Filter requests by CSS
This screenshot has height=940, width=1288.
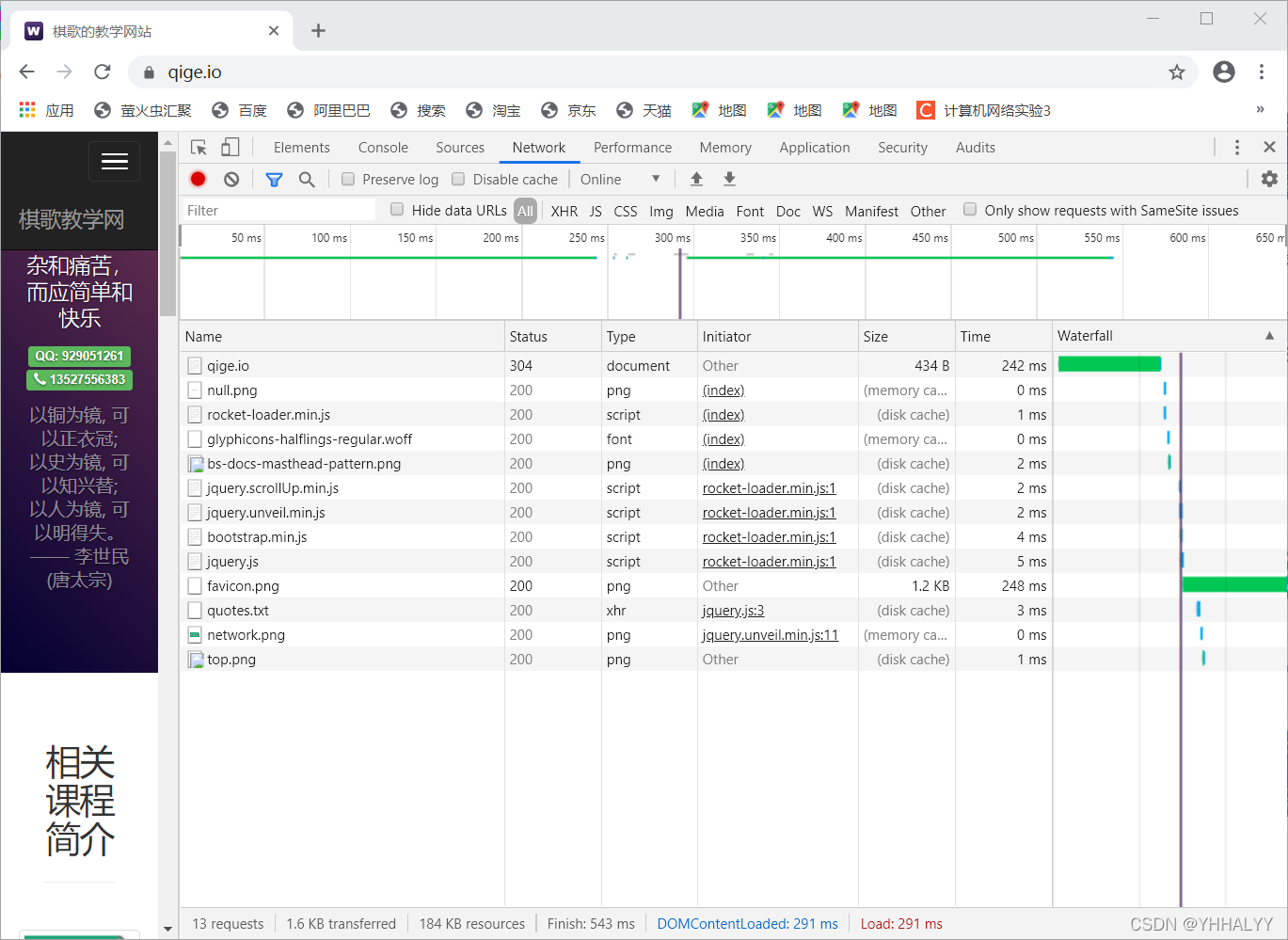(626, 211)
